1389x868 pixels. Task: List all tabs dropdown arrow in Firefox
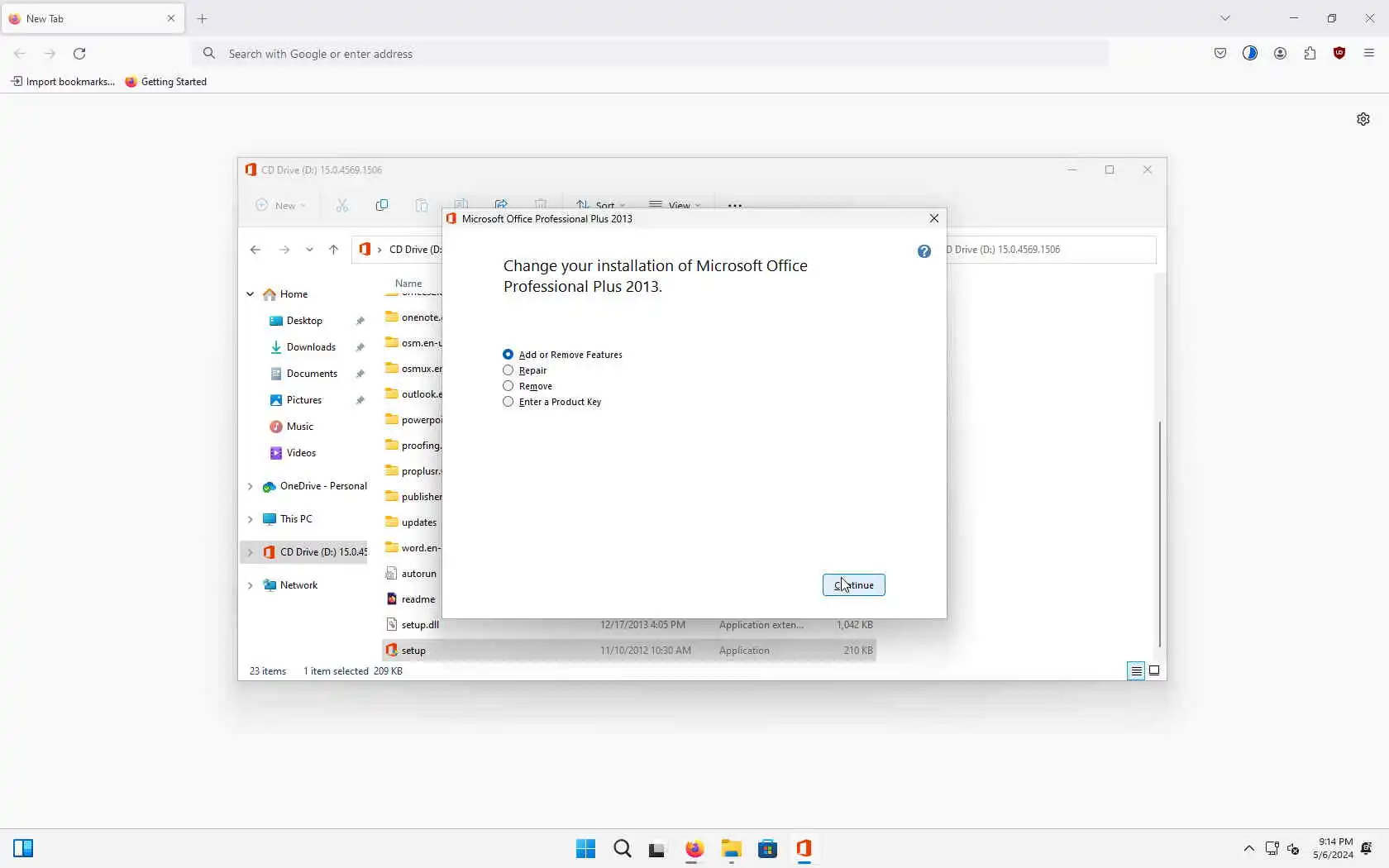pos(1225,18)
